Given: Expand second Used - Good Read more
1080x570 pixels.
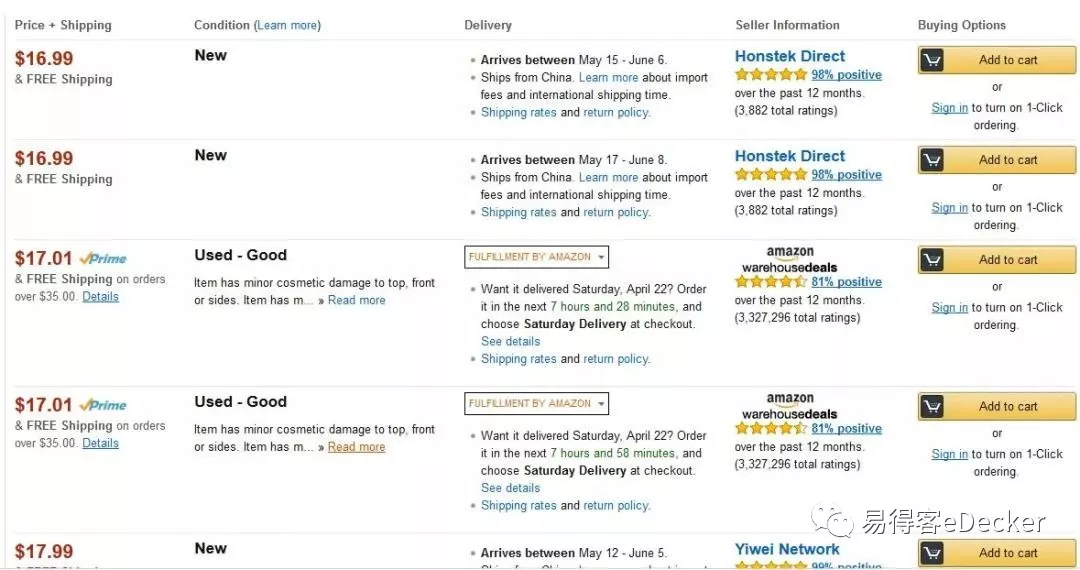Looking at the screenshot, I should coord(356,447).
